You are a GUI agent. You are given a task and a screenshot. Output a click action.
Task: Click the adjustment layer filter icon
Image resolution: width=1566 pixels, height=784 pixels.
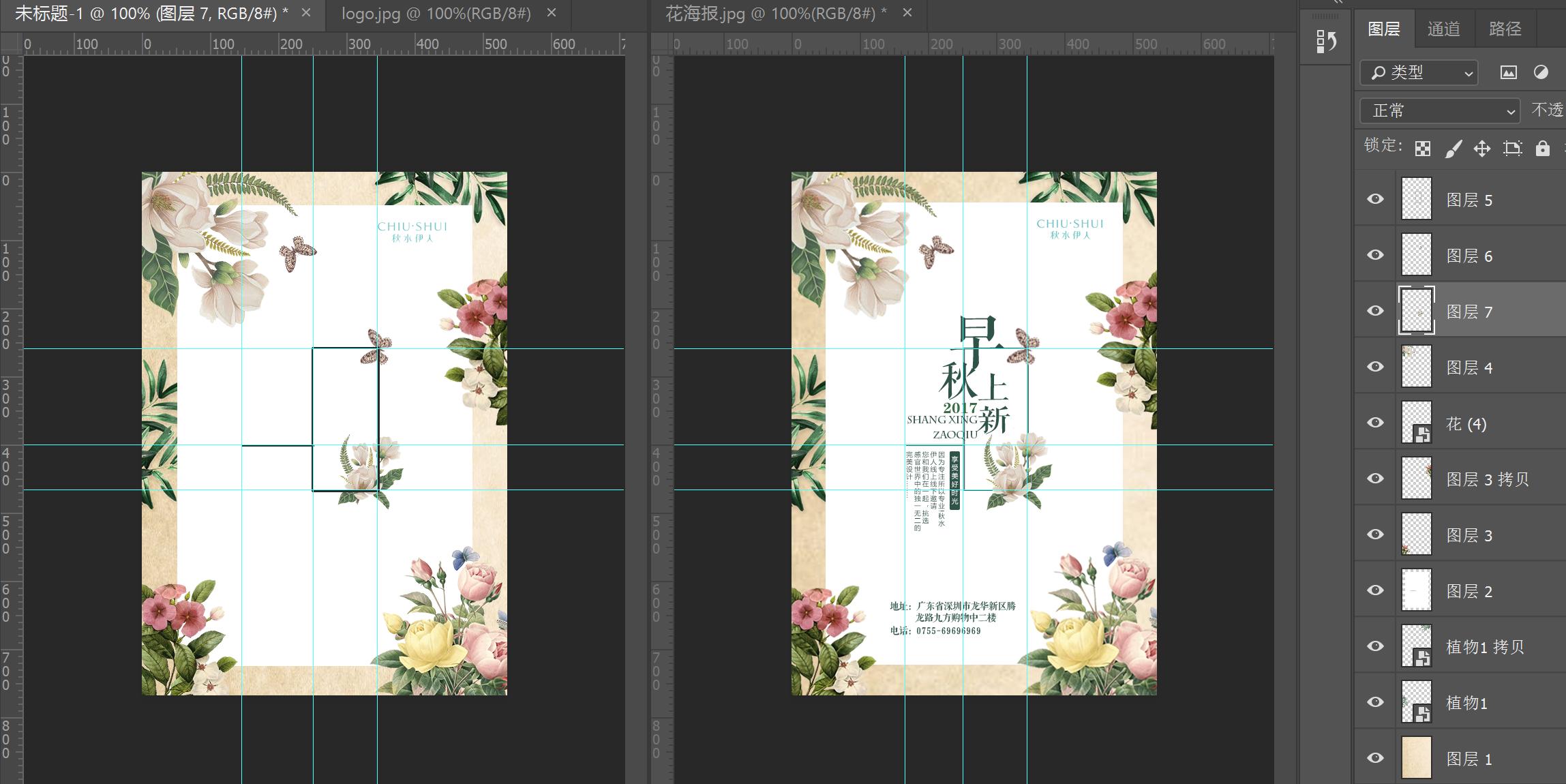click(1541, 72)
